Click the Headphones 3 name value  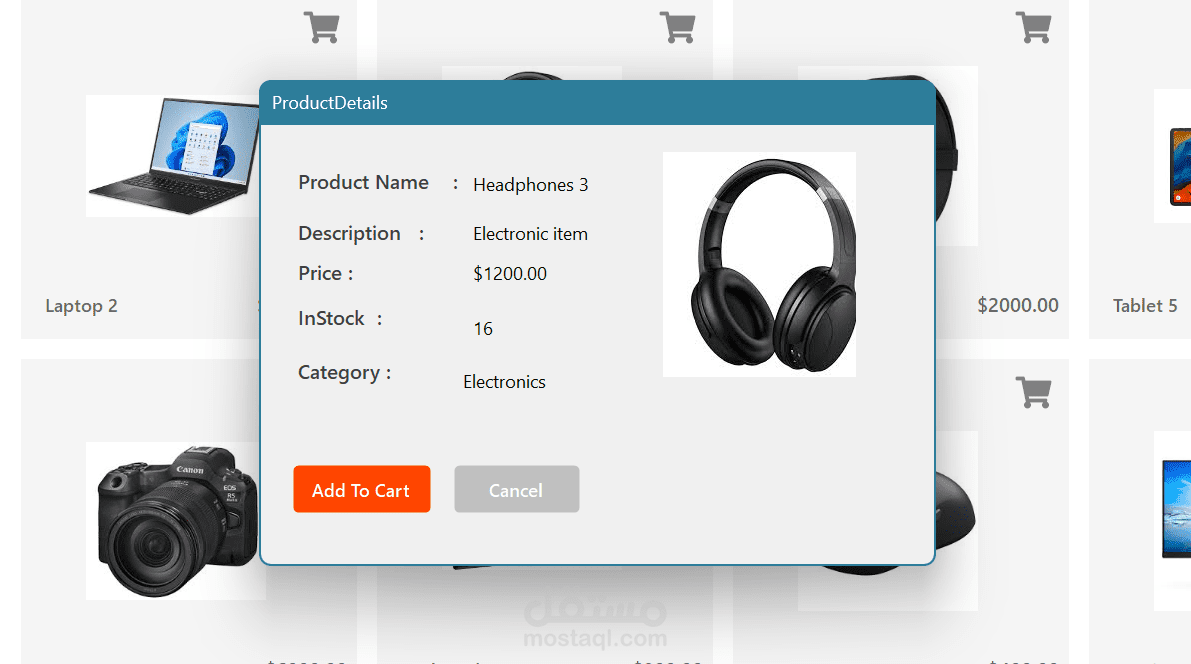click(531, 185)
